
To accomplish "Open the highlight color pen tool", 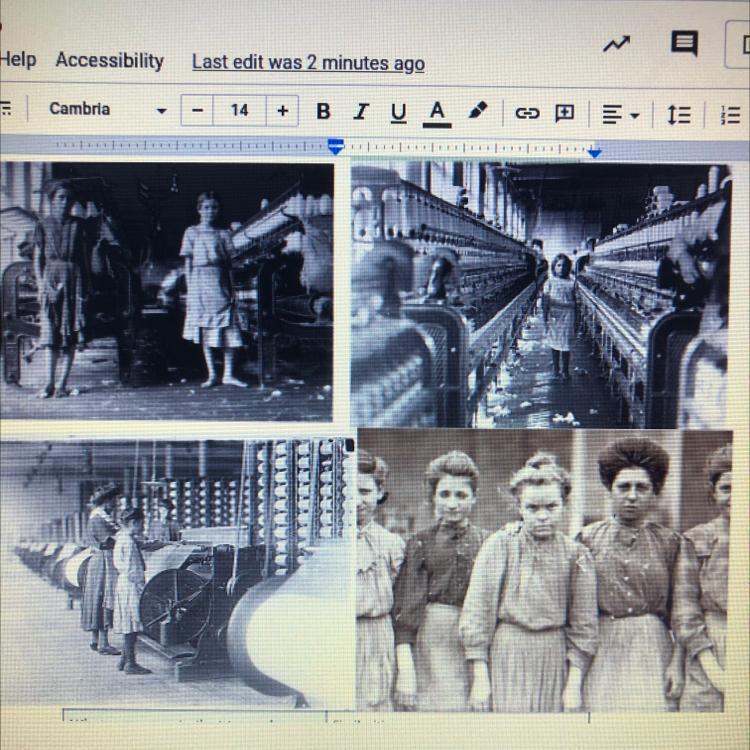I will [x=477, y=110].
